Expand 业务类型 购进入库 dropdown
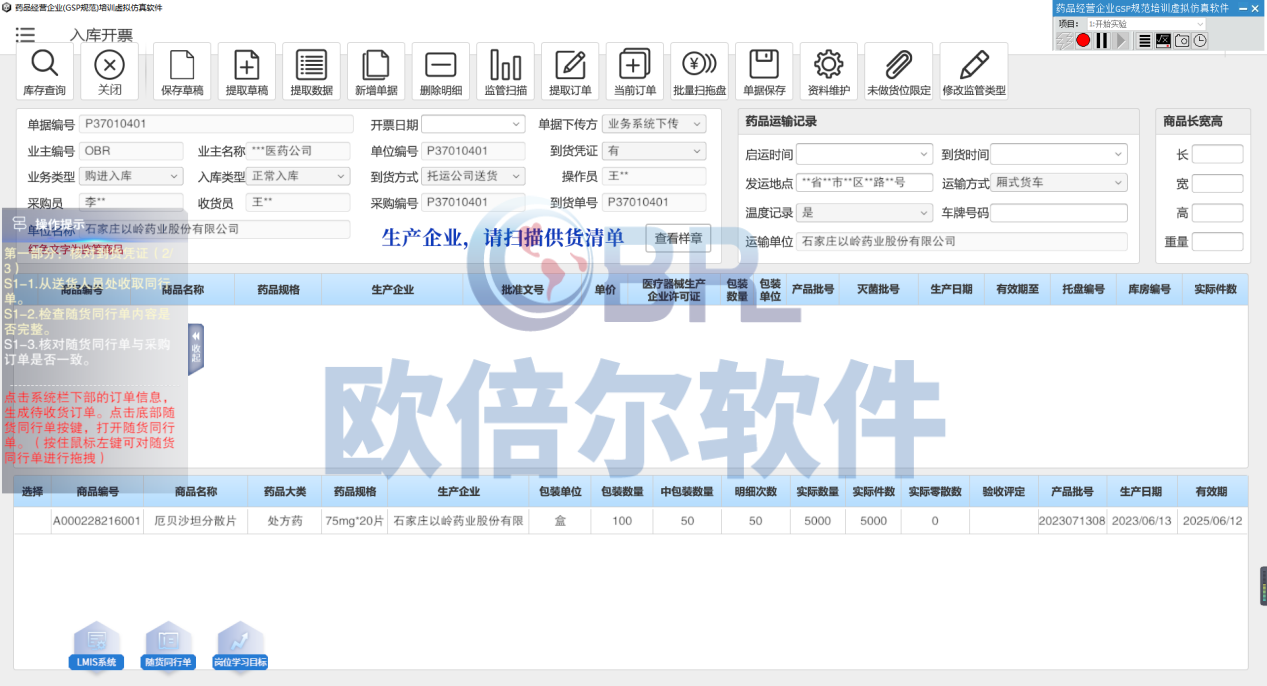Image resolution: width=1267 pixels, height=686 pixels. (132, 176)
